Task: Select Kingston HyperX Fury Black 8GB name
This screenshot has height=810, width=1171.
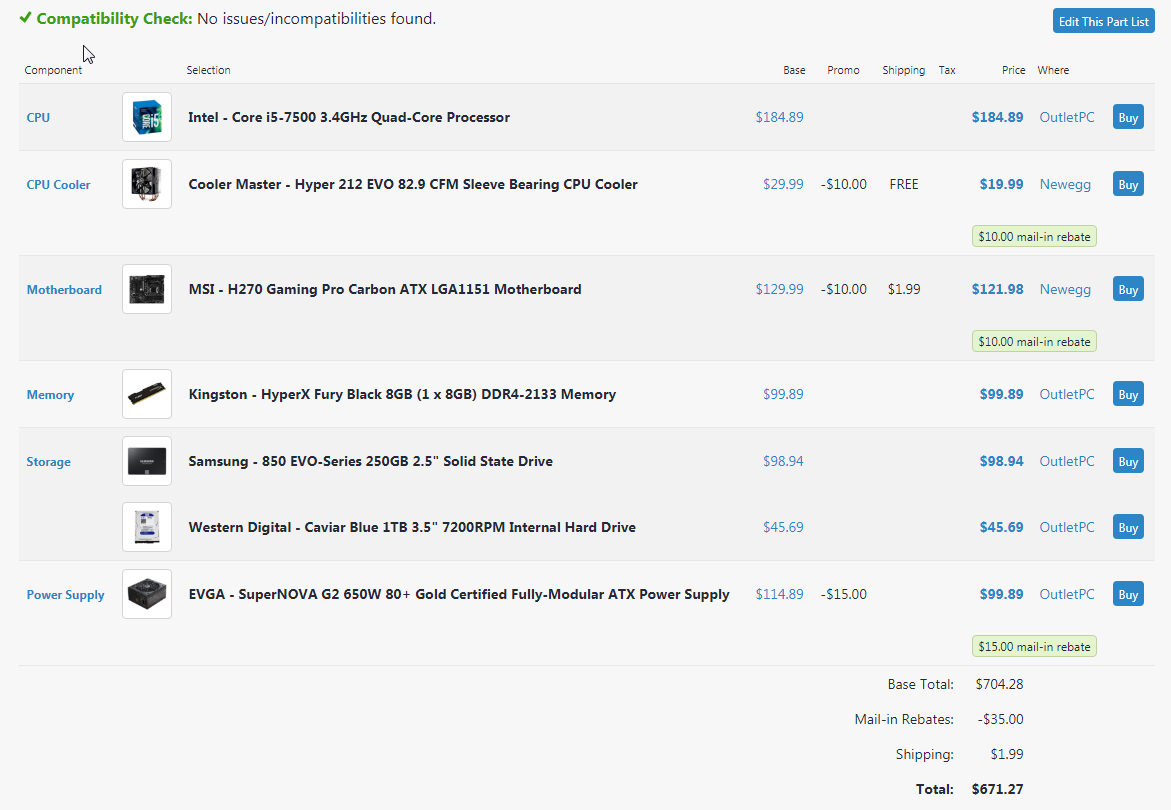Action: pos(402,394)
